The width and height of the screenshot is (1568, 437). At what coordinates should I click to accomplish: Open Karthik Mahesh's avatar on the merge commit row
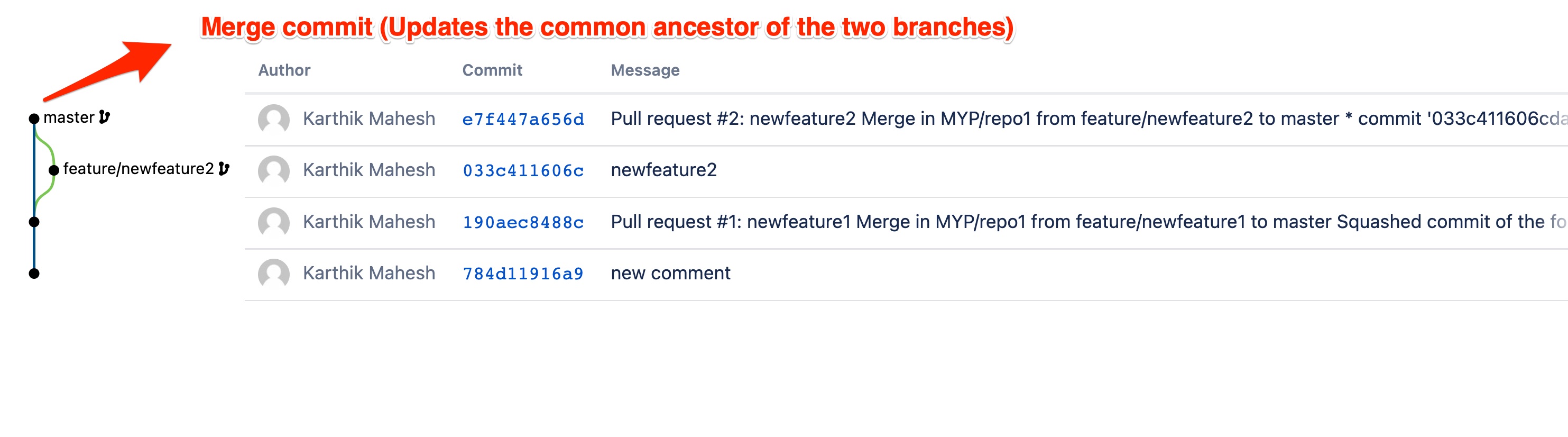point(275,118)
